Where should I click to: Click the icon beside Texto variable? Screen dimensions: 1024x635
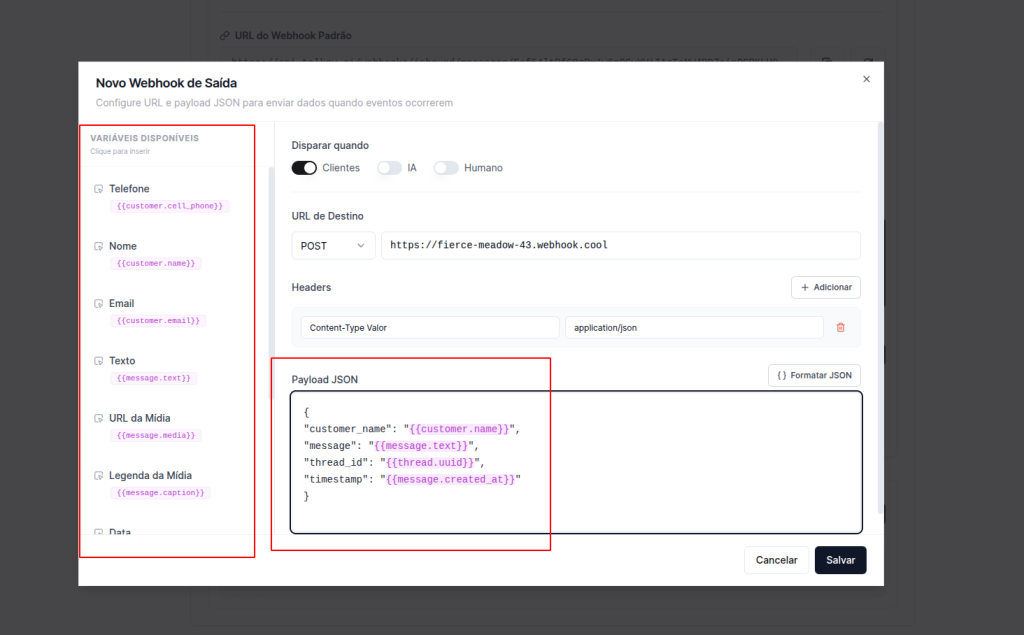98,361
